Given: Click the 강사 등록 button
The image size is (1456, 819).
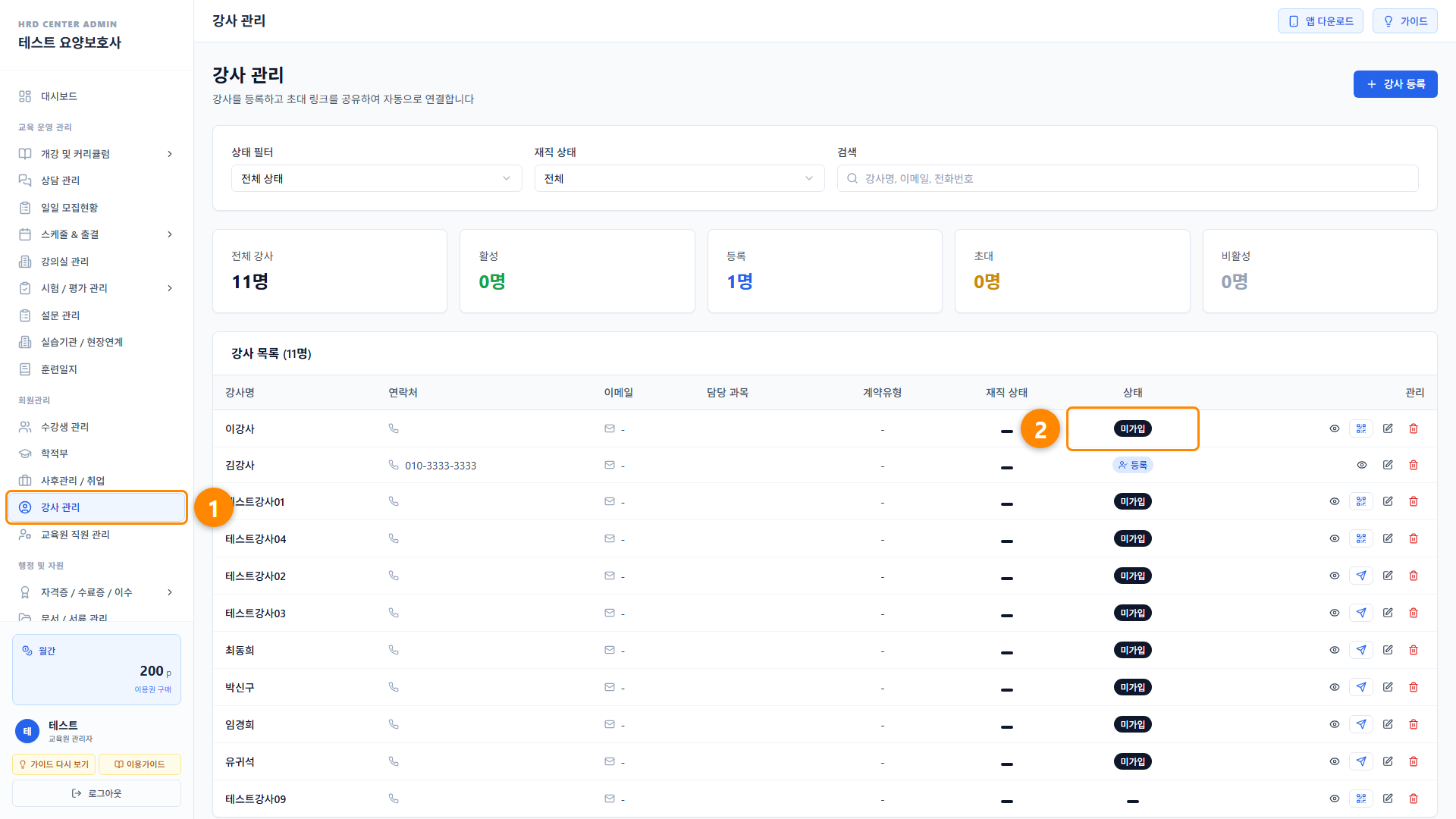Looking at the screenshot, I should 1395,84.
